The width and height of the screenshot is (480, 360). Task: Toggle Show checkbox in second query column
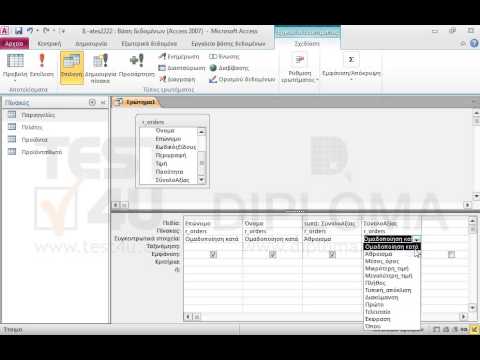[273, 254]
